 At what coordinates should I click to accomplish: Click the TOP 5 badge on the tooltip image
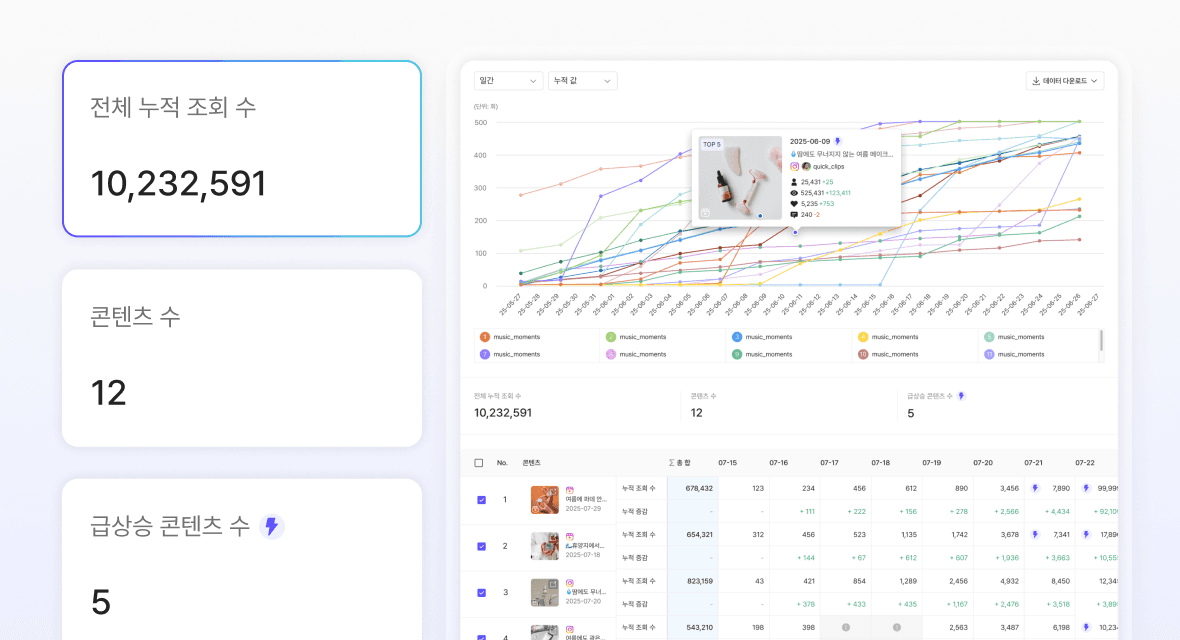712,145
